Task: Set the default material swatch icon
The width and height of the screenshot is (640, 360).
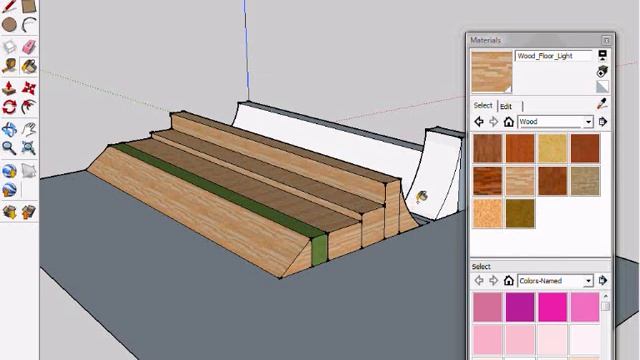Action: pyautogui.click(x=602, y=87)
